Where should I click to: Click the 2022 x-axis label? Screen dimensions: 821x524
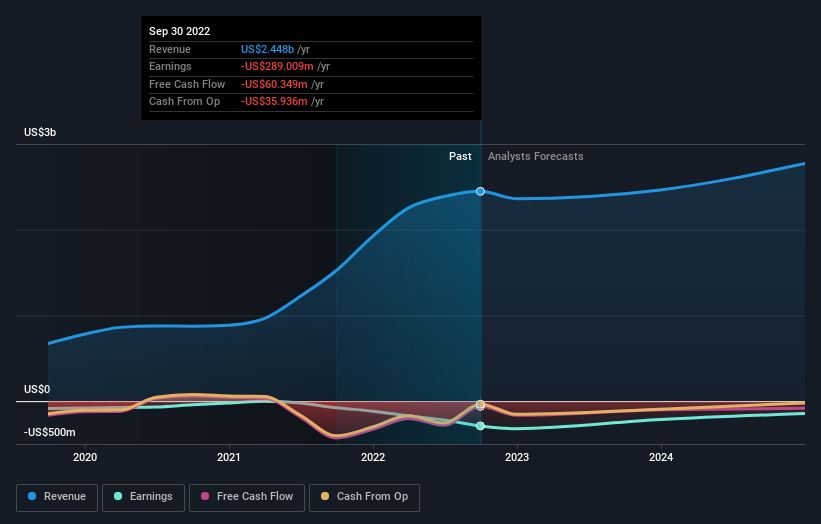pos(373,458)
